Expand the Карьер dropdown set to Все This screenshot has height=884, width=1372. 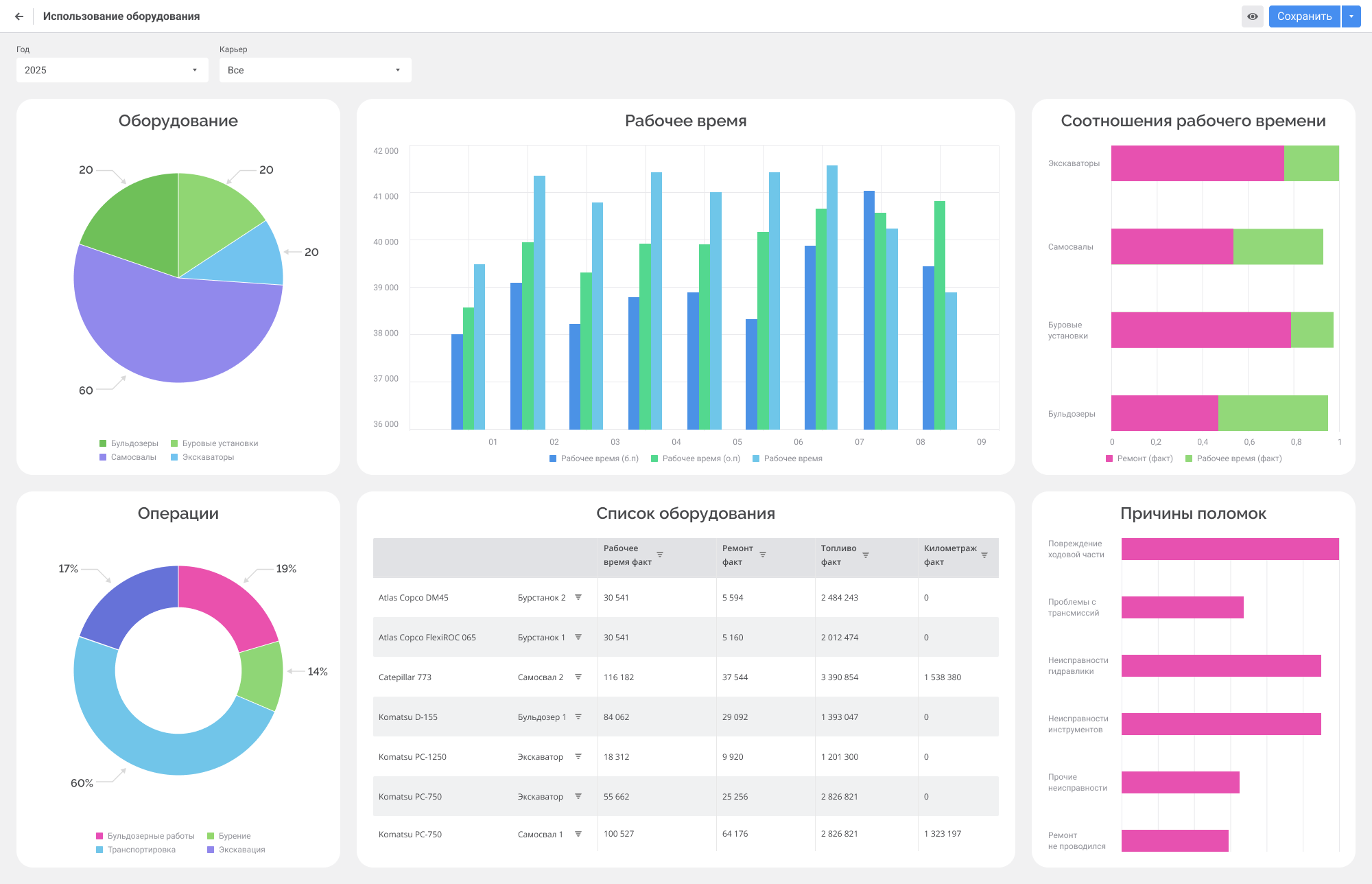click(x=316, y=70)
